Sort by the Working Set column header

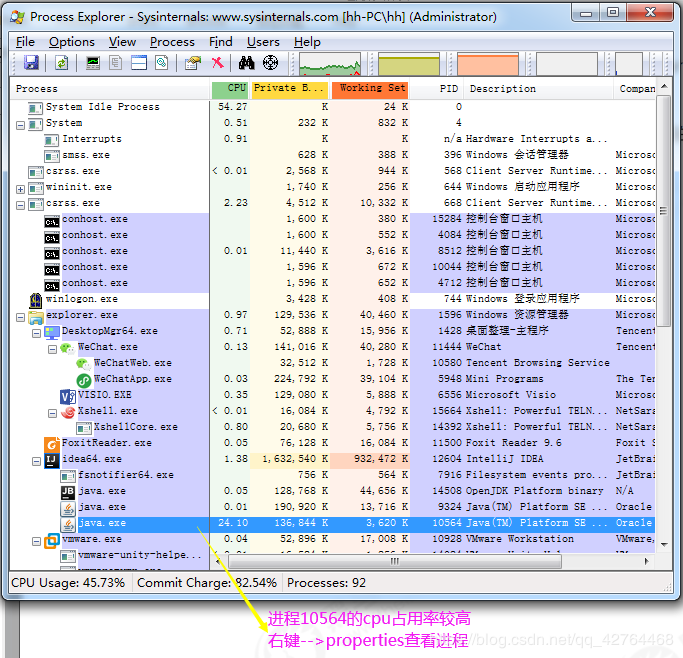pyautogui.click(x=370, y=89)
